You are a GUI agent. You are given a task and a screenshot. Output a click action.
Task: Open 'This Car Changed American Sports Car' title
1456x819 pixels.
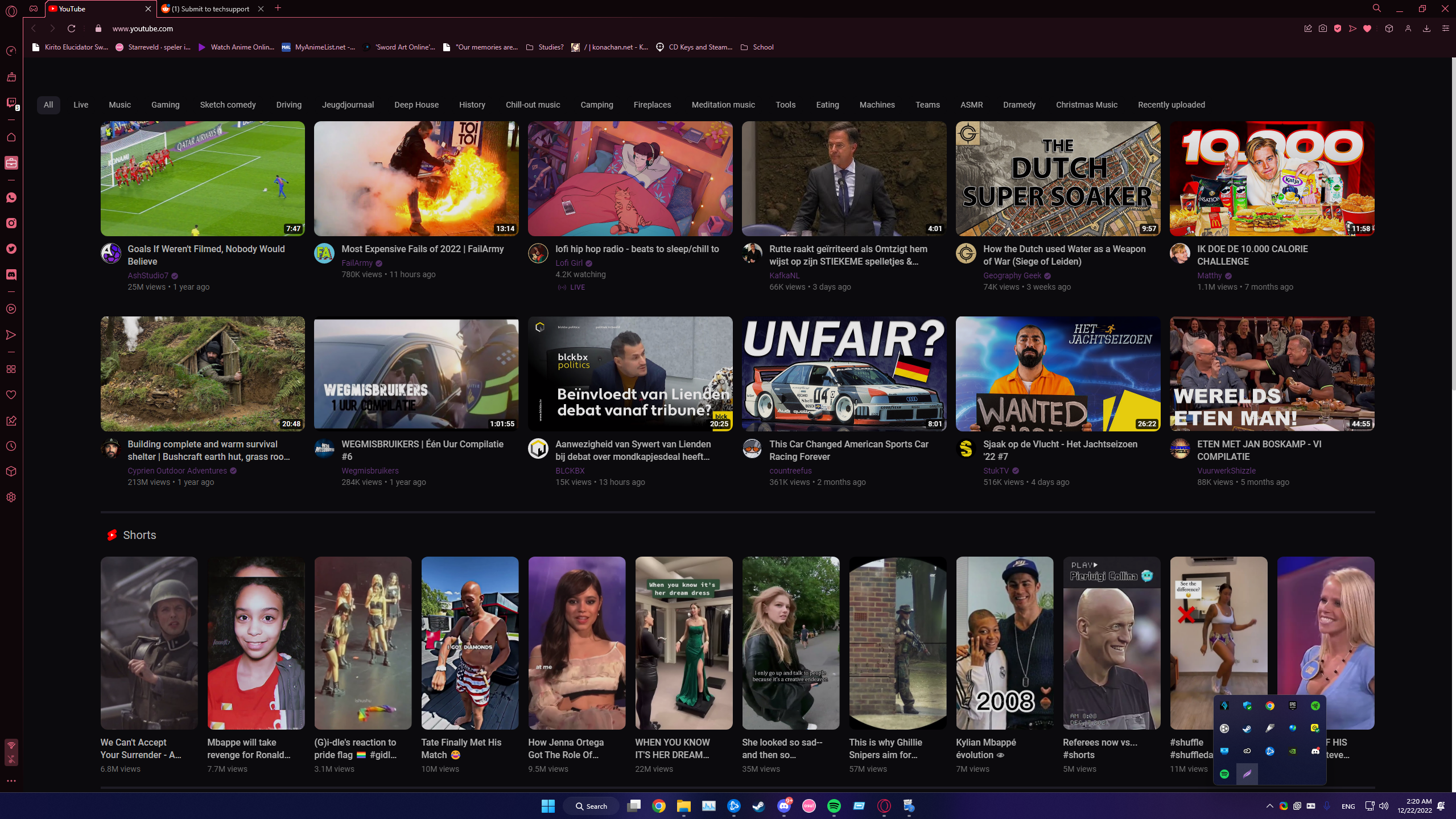coord(848,450)
